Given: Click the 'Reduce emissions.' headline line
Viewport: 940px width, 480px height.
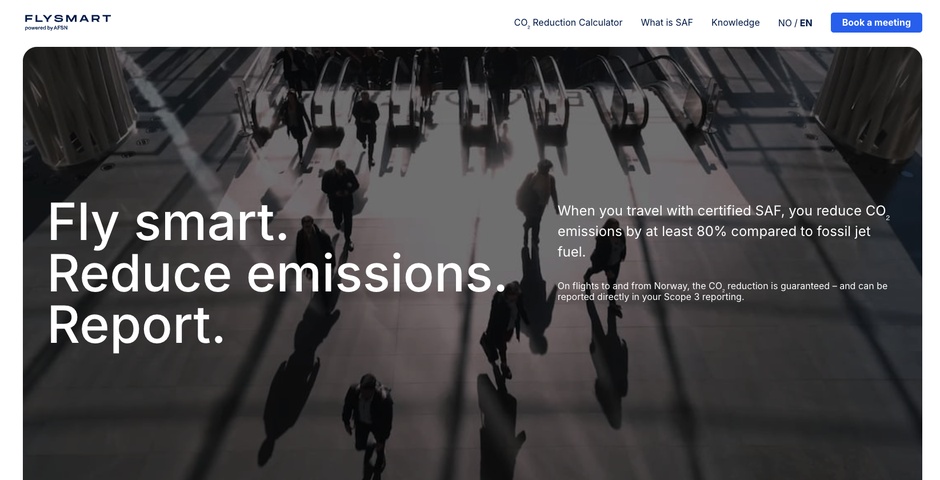Looking at the screenshot, I should (x=277, y=274).
